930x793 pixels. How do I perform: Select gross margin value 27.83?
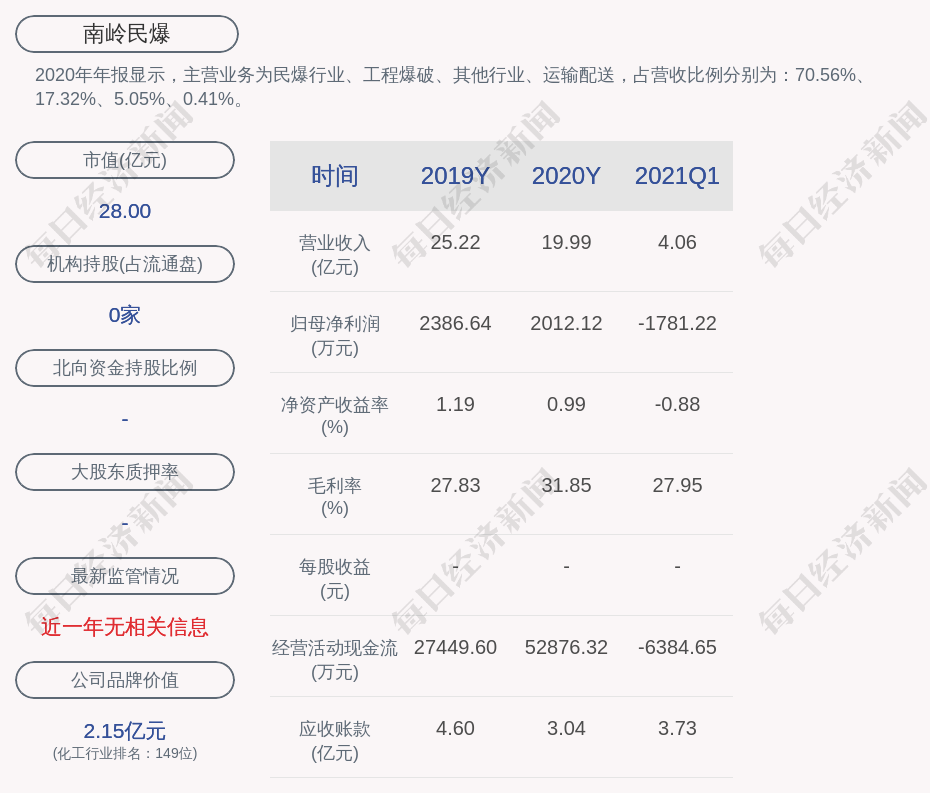coord(456,485)
